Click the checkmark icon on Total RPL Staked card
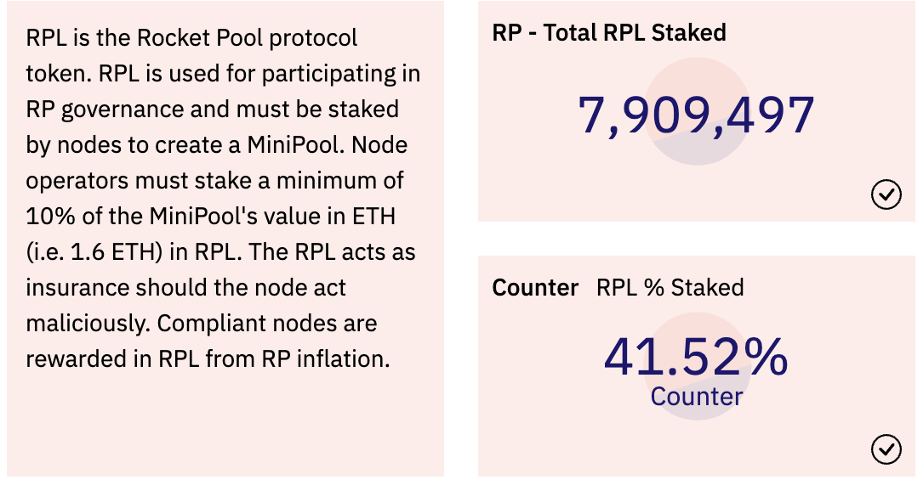Viewport: 924px width, 482px height. pos(886,195)
